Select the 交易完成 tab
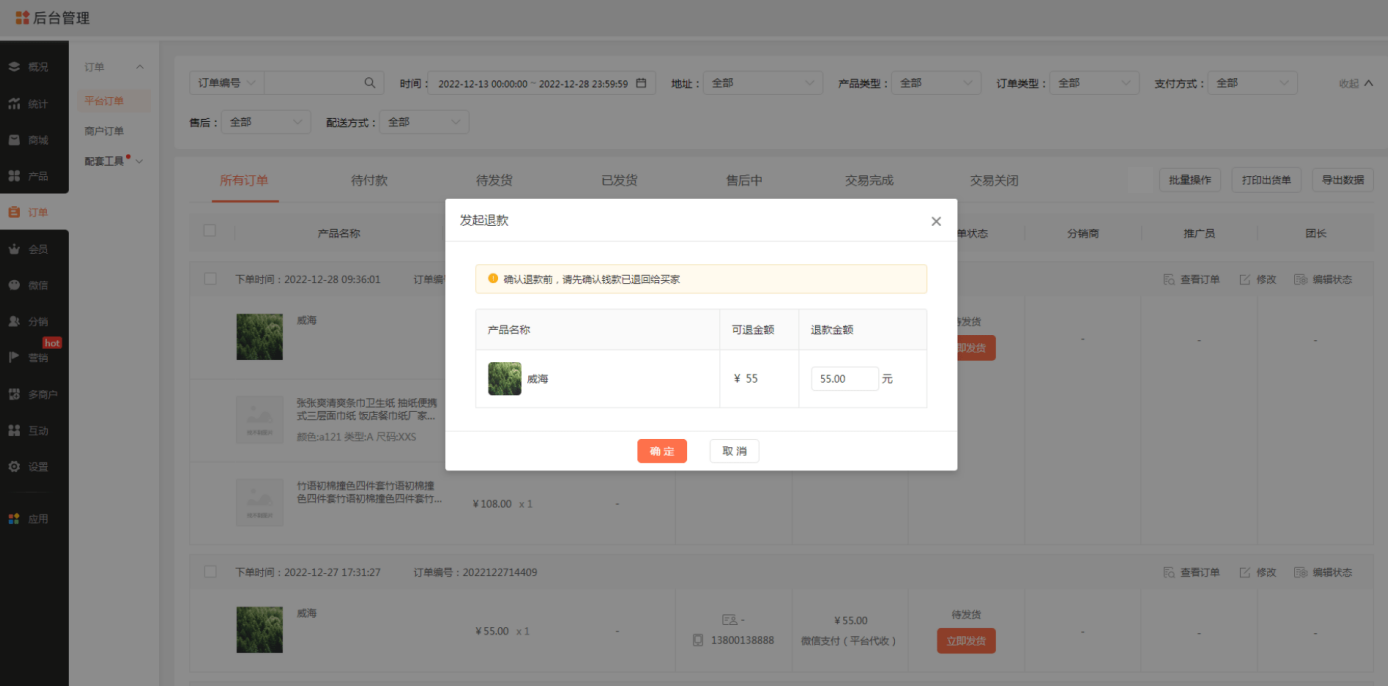 click(x=869, y=181)
